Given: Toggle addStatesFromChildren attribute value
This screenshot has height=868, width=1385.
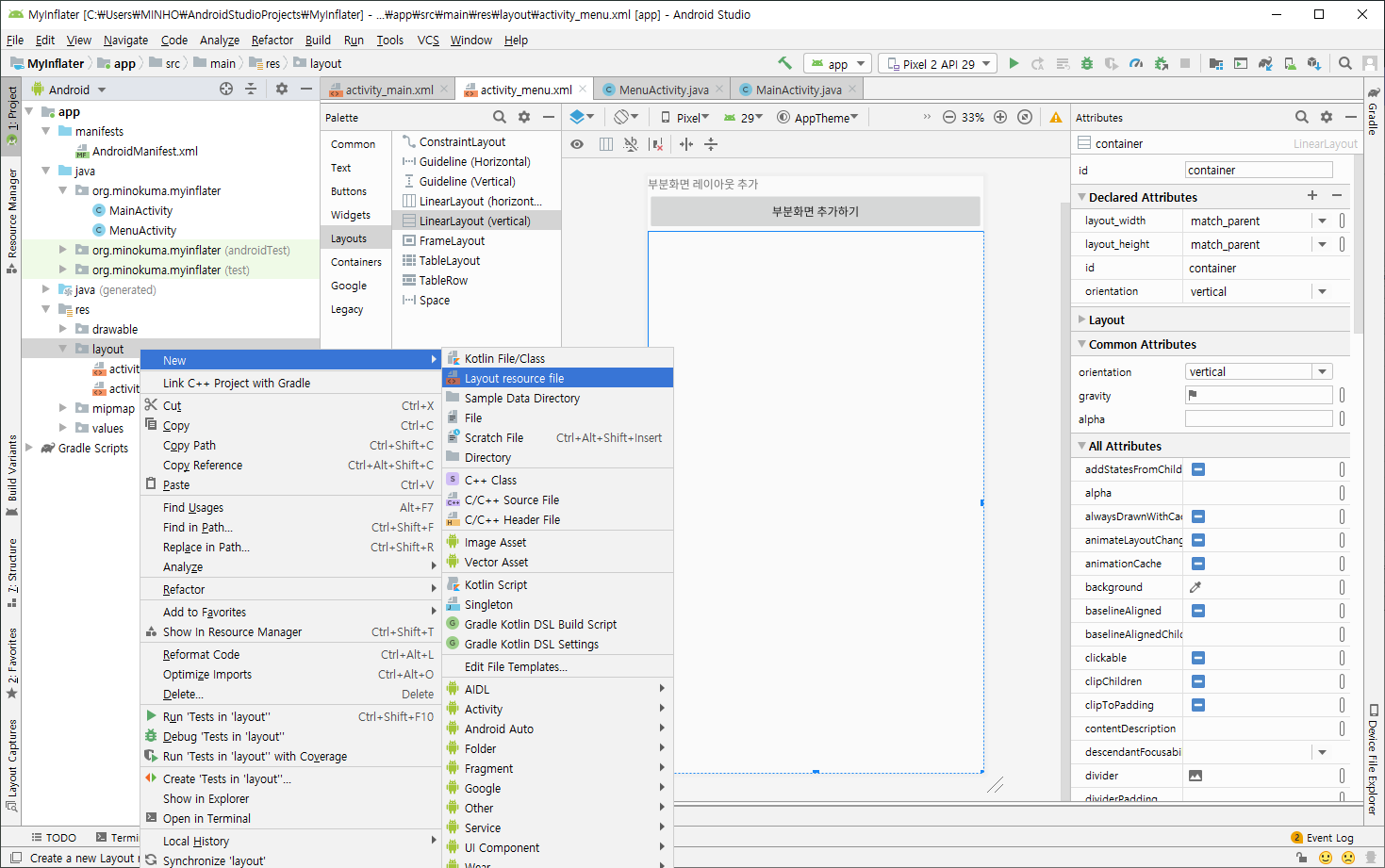Looking at the screenshot, I should coord(1198,469).
